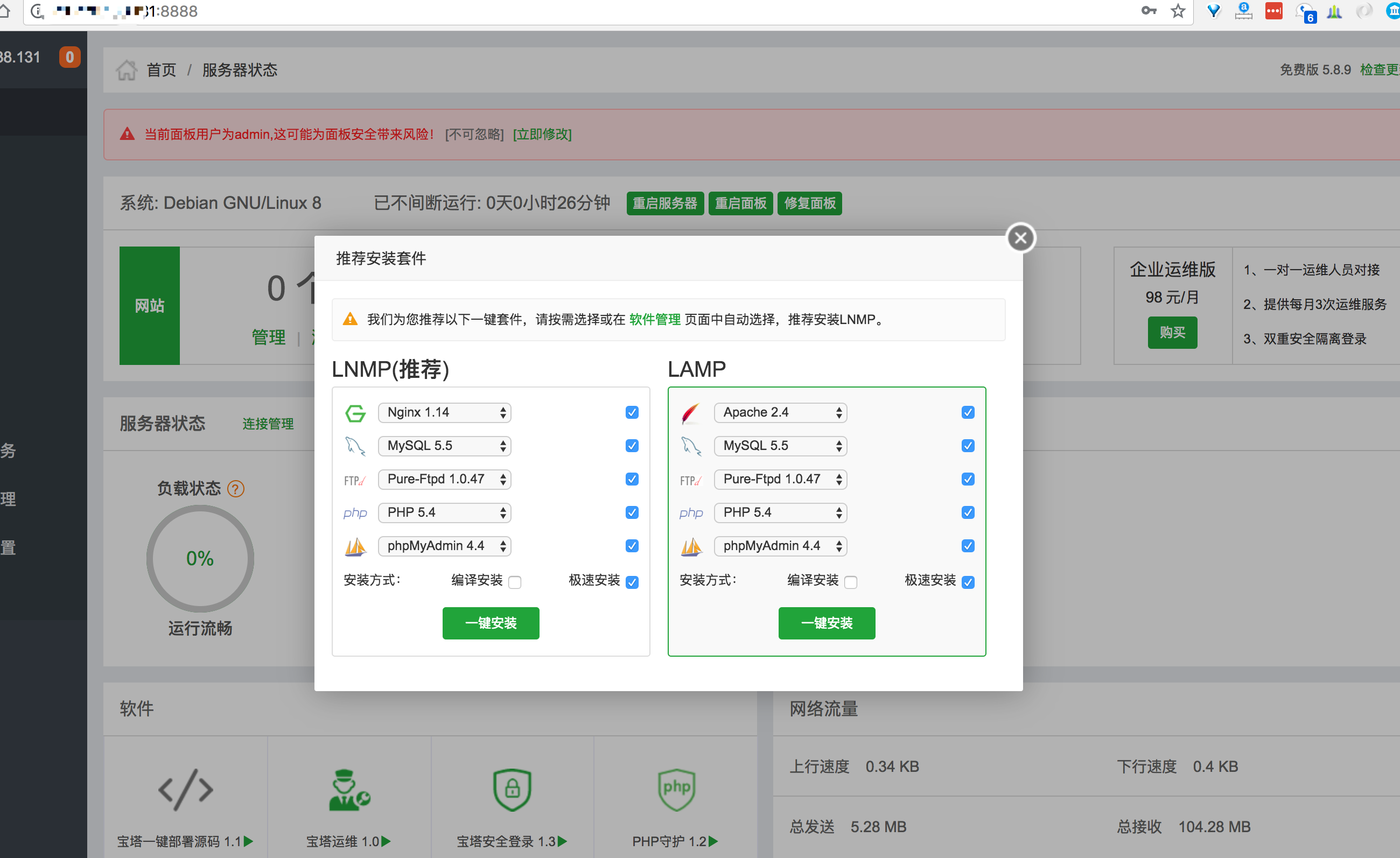Click the 管理 link under websites
This screenshot has height=858, width=1400.
pos(269,337)
